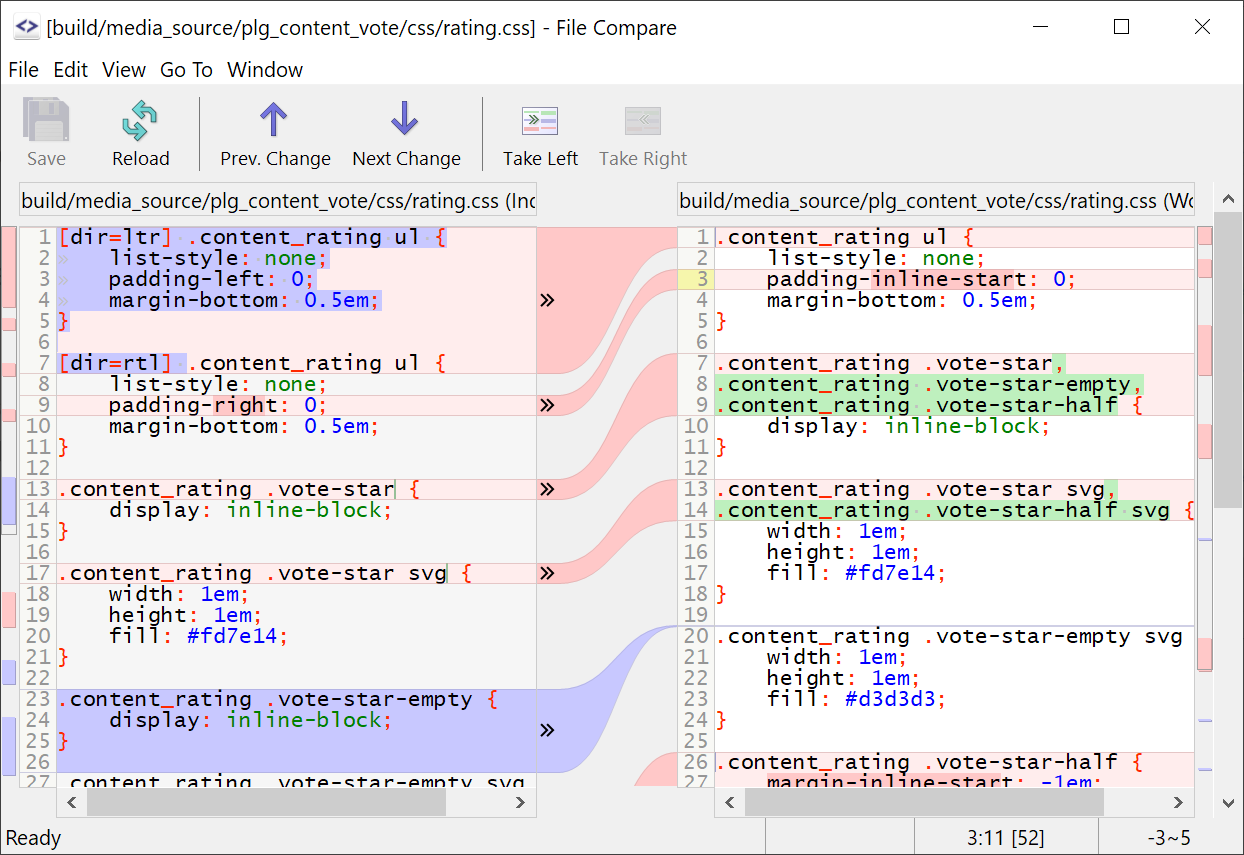The image size is (1244, 855).
Task: Reload the compared files
Action: (140, 131)
